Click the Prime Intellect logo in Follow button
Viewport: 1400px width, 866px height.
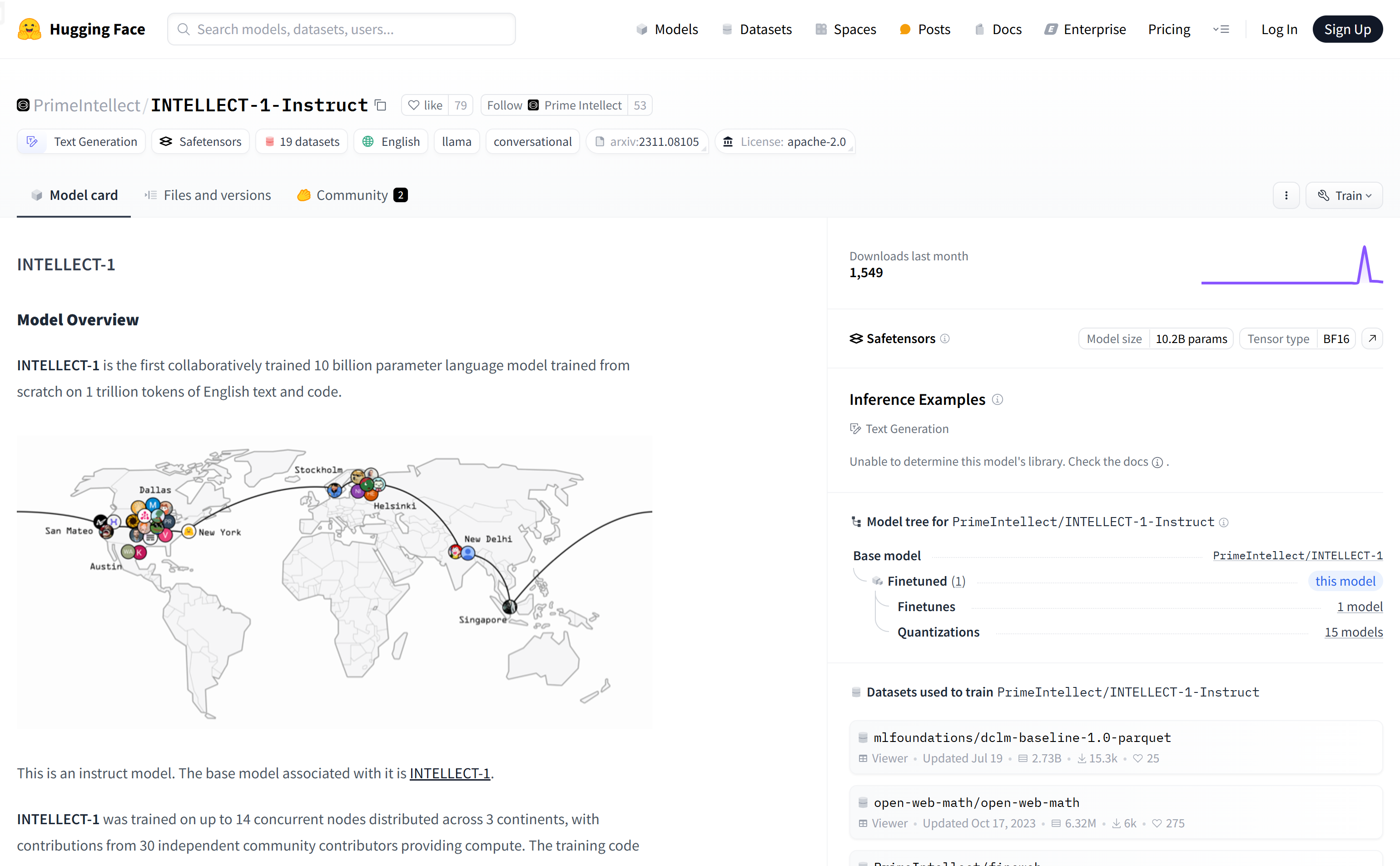coord(533,105)
